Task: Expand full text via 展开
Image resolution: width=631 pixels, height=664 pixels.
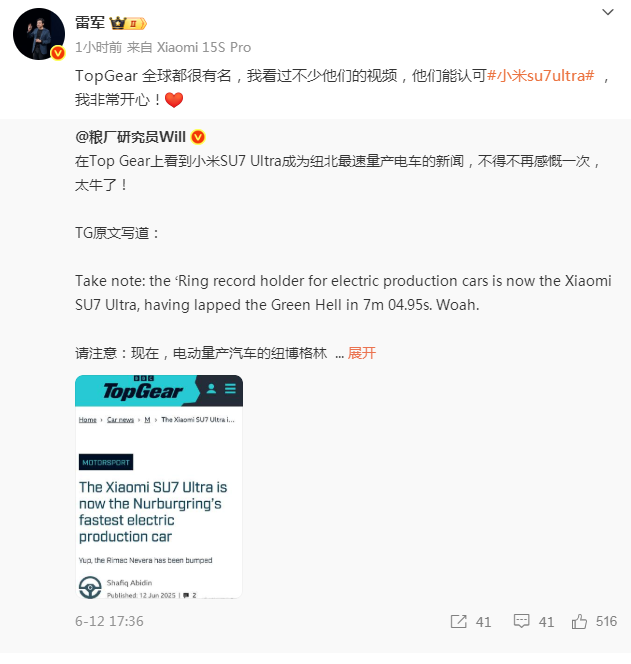Action: pos(362,353)
